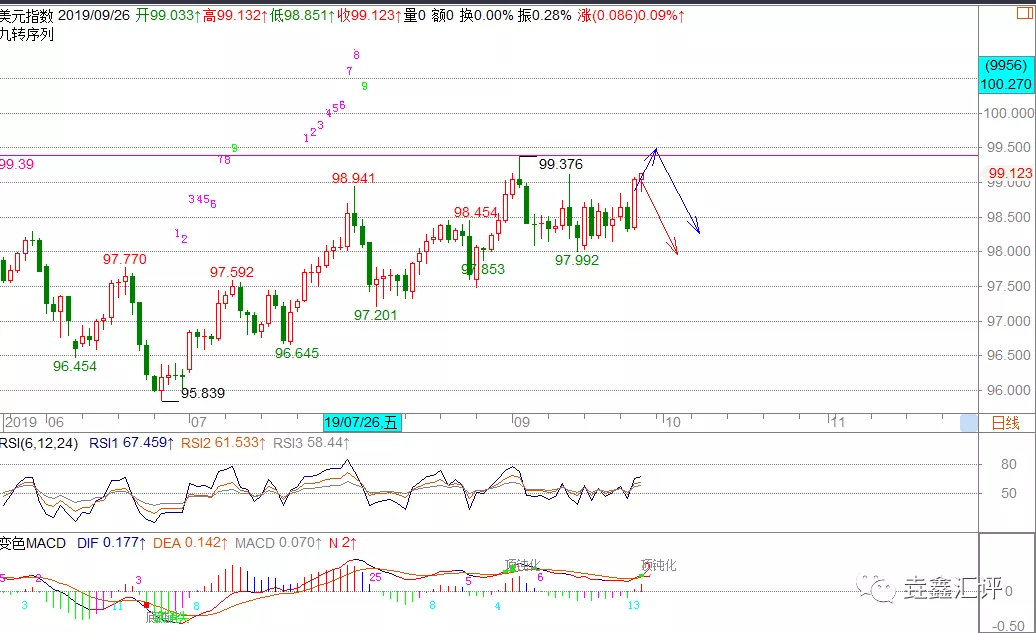Screen dimensions: 1036x633
Task: Click the small orange rectangle icon at top right
Action: click(x=1026, y=13)
